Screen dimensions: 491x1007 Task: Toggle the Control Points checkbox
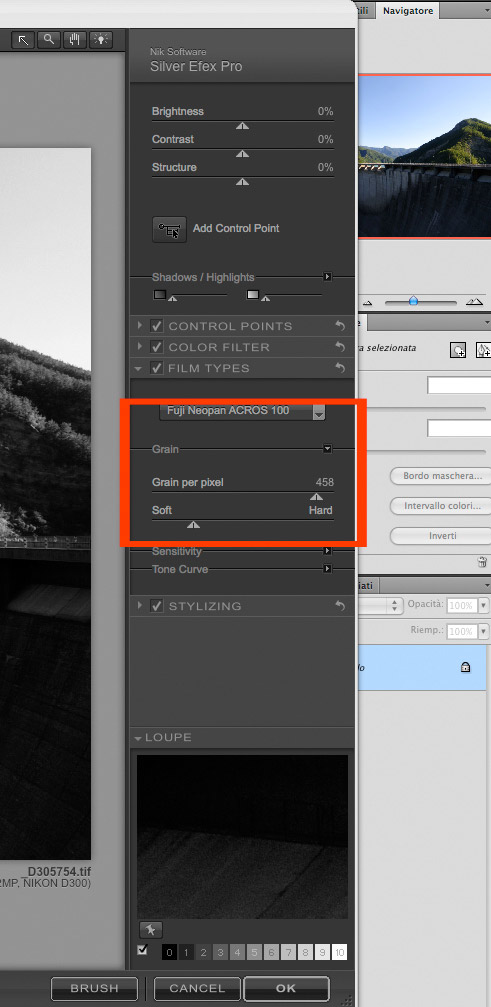(x=157, y=326)
